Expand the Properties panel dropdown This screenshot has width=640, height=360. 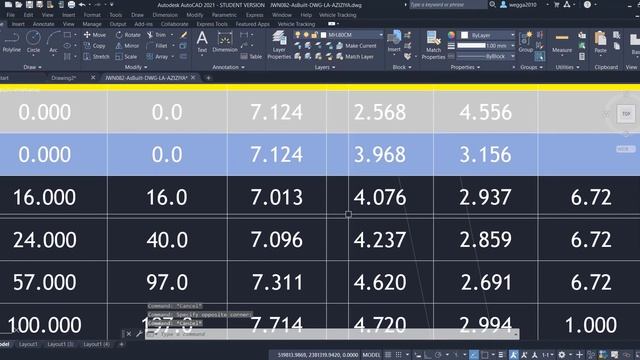[x=465, y=67]
